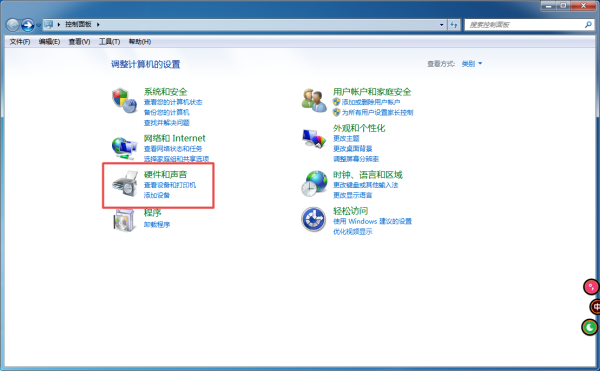Open 网络和 Internet category link
Viewport: 600px width, 371px height.
coord(174,138)
